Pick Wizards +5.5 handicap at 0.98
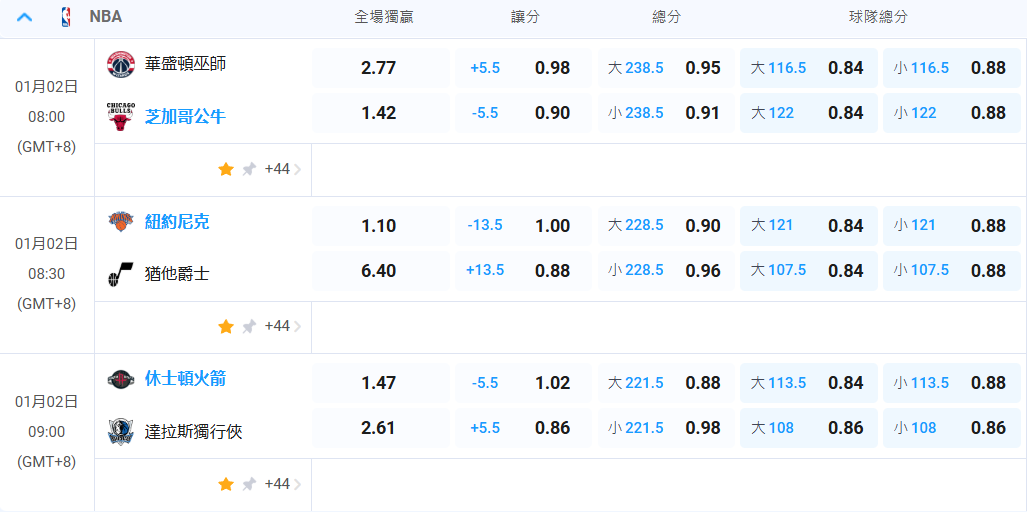This screenshot has width=1027, height=512. click(523, 67)
